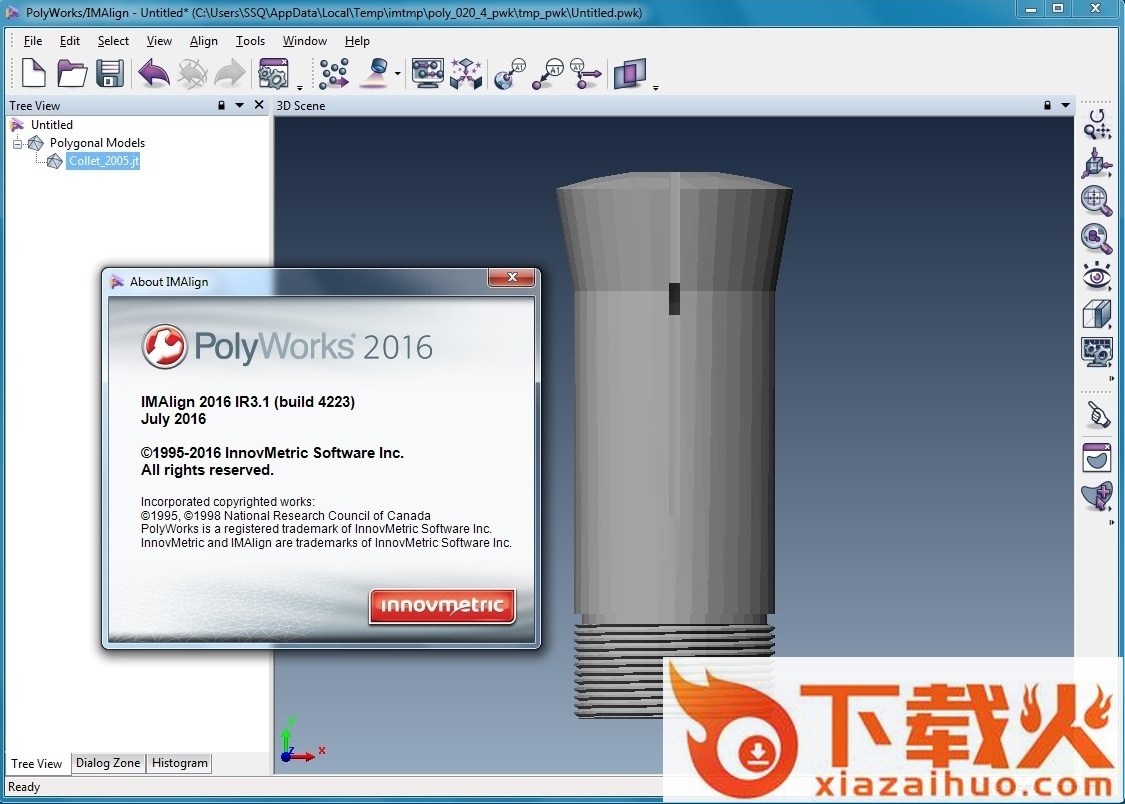The height and width of the screenshot is (804, 1125).
Task: Select the pointing hand pick tool
Action: click(x=1096, y=414)
